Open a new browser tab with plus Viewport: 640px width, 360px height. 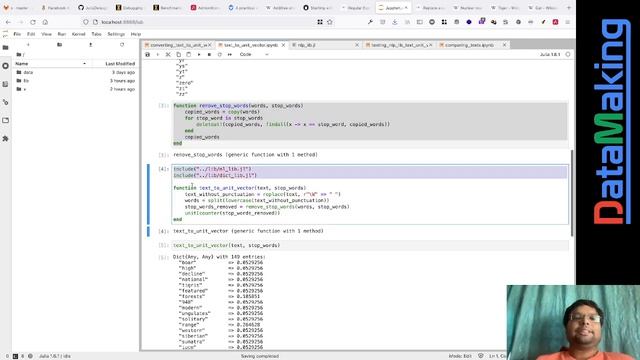coord(569,8)
